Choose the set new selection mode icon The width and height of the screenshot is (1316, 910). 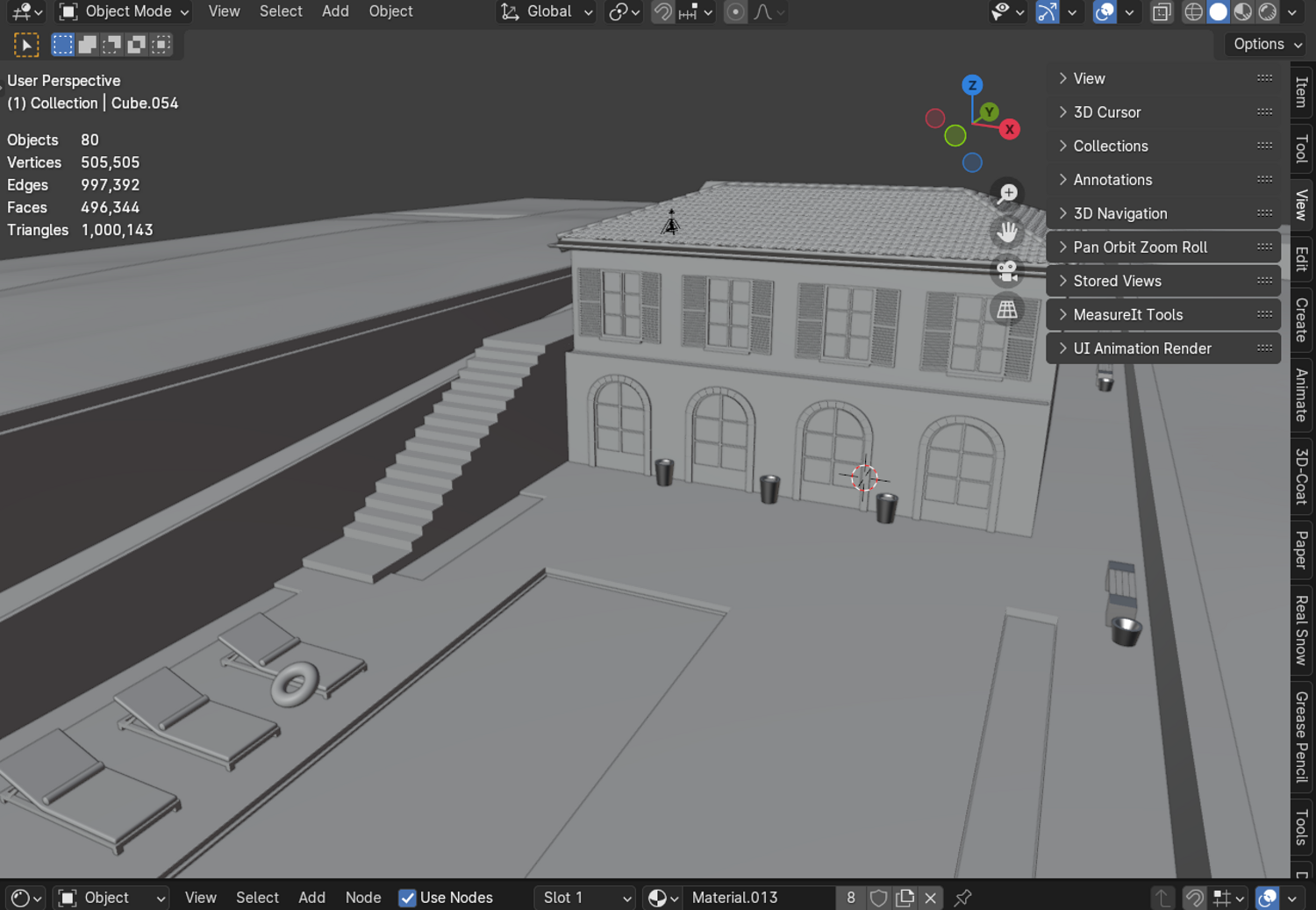click(62, 45)
